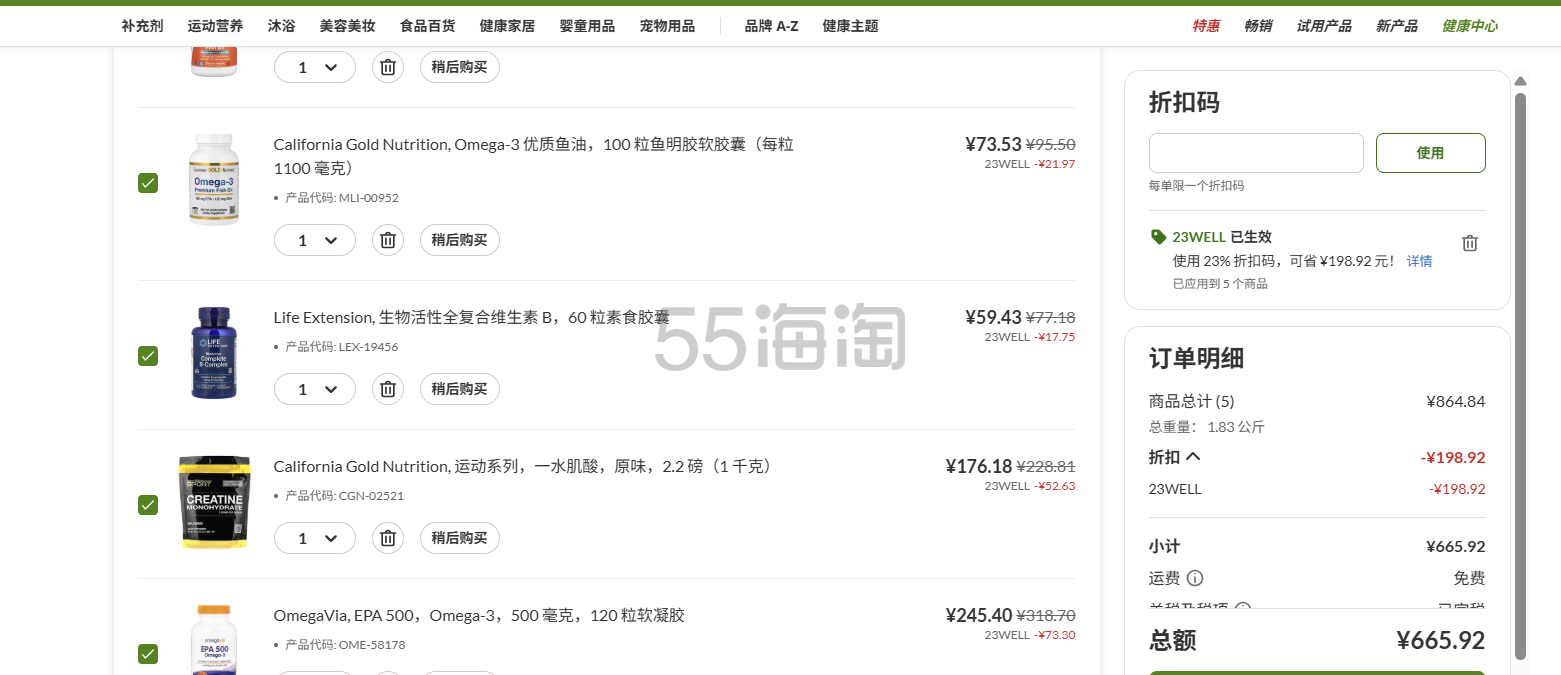Toggle the Creatine Monohydrate item checkbox
The image size is (1561, 675).
148,505
